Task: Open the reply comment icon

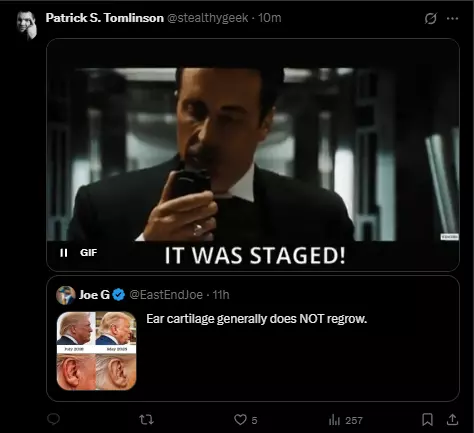Action: point(53,419)
